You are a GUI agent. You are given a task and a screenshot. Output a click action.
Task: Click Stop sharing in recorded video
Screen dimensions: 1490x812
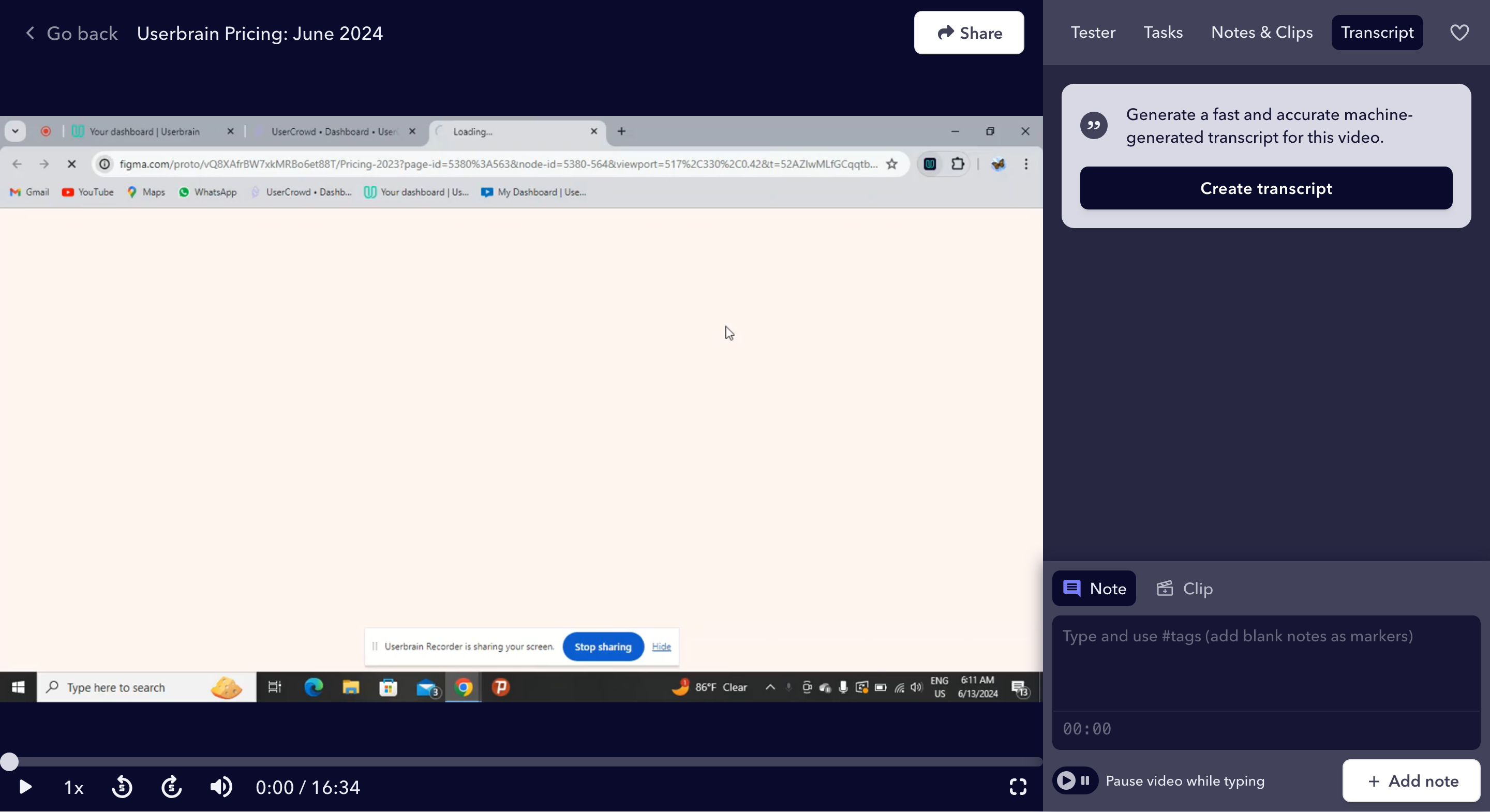[x=603, y=646]
